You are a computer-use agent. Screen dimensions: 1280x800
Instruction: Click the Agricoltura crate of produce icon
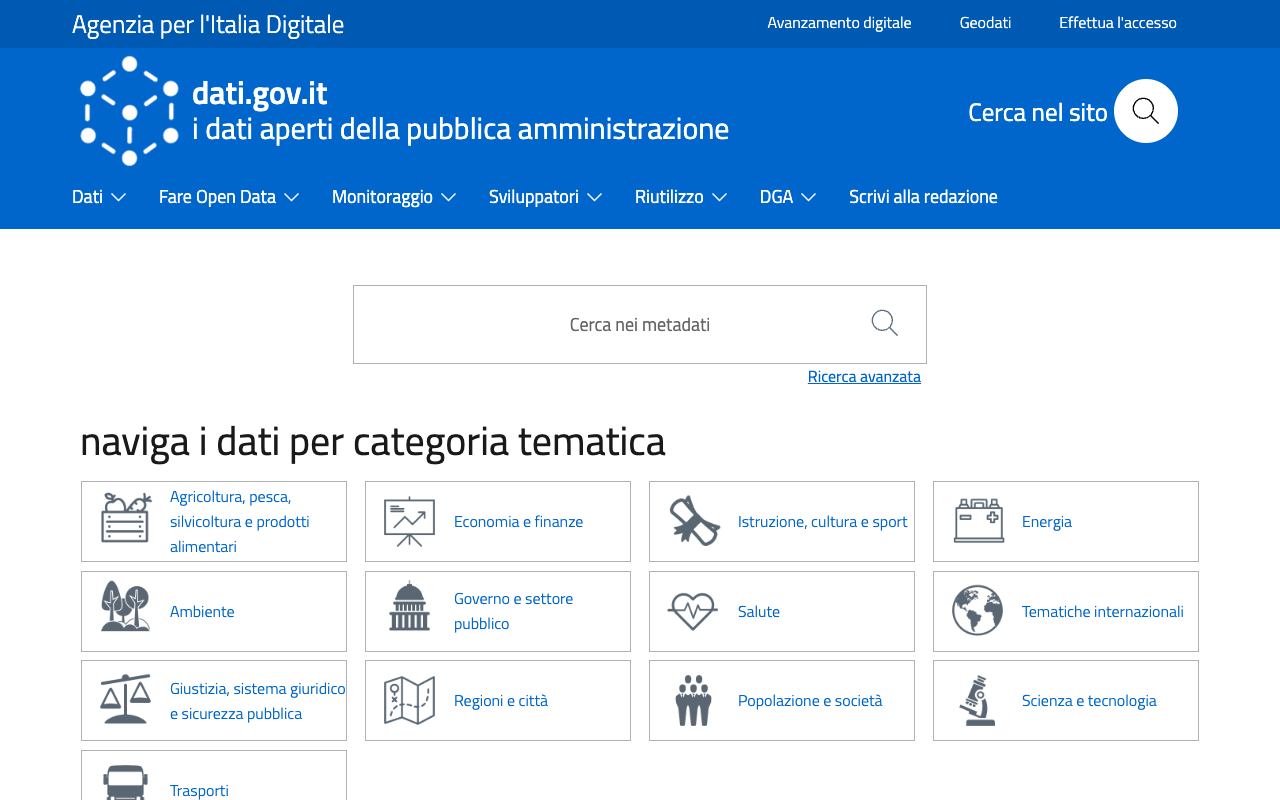pyautogui.click(x=125, y=518)
